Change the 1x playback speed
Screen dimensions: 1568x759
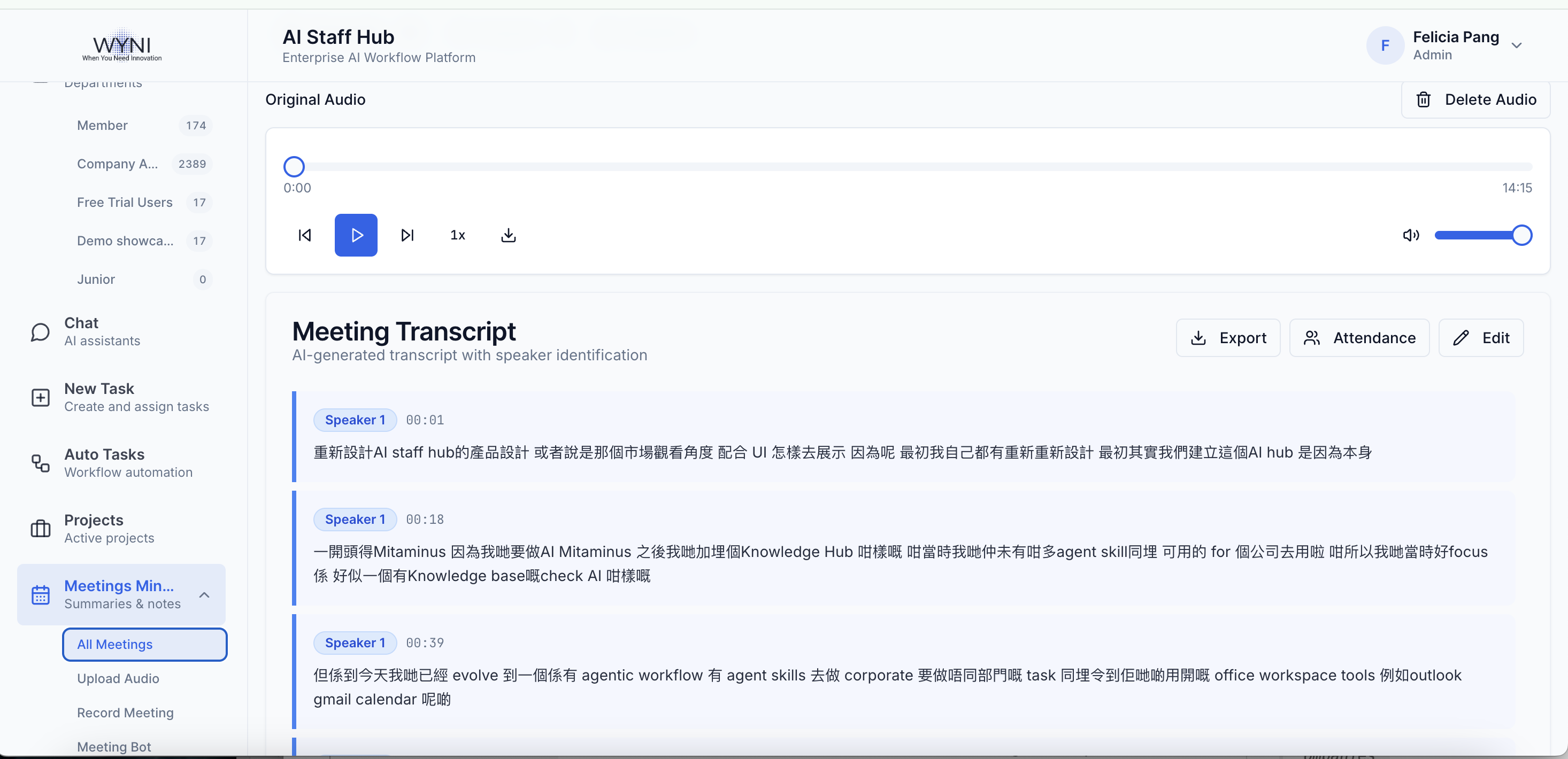click(458, 235)
